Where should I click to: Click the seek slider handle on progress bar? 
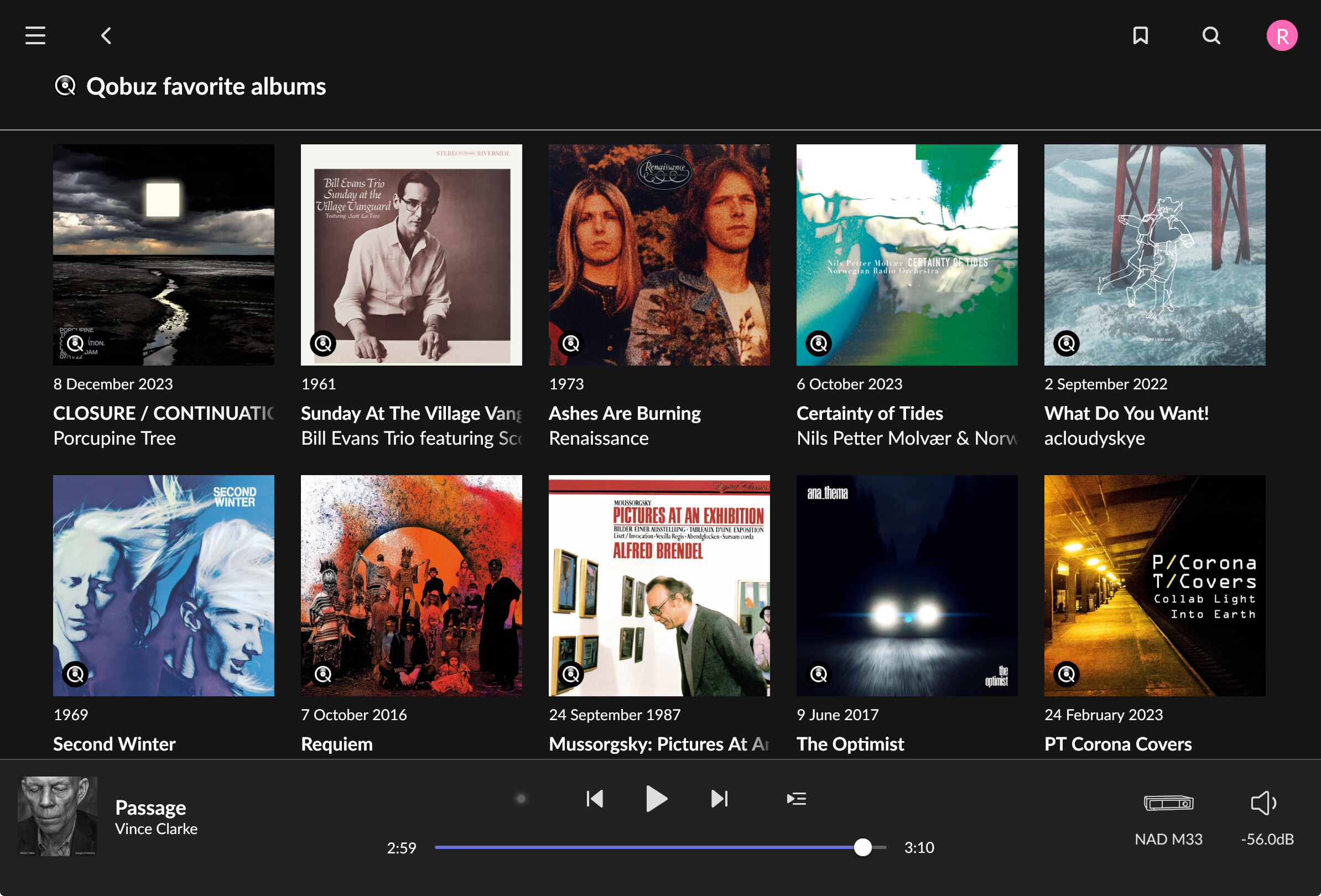pos(863,847)
